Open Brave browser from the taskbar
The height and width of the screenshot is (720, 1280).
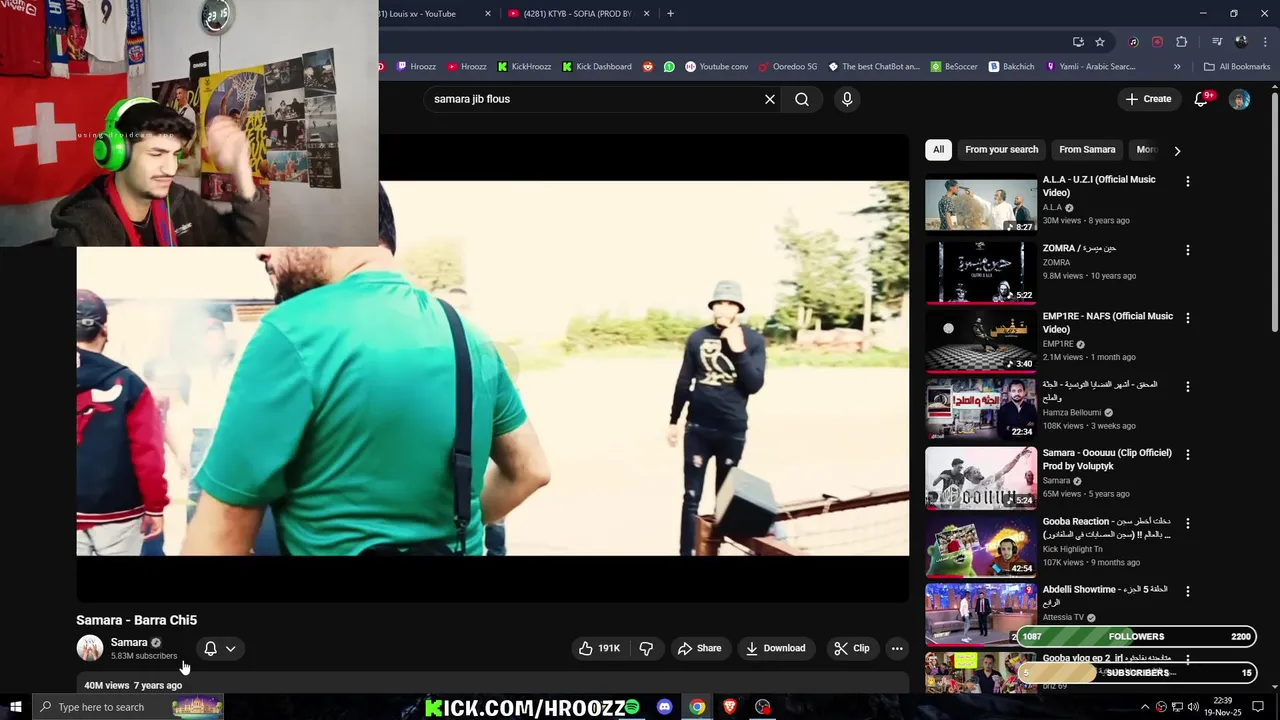click(730, 707)
